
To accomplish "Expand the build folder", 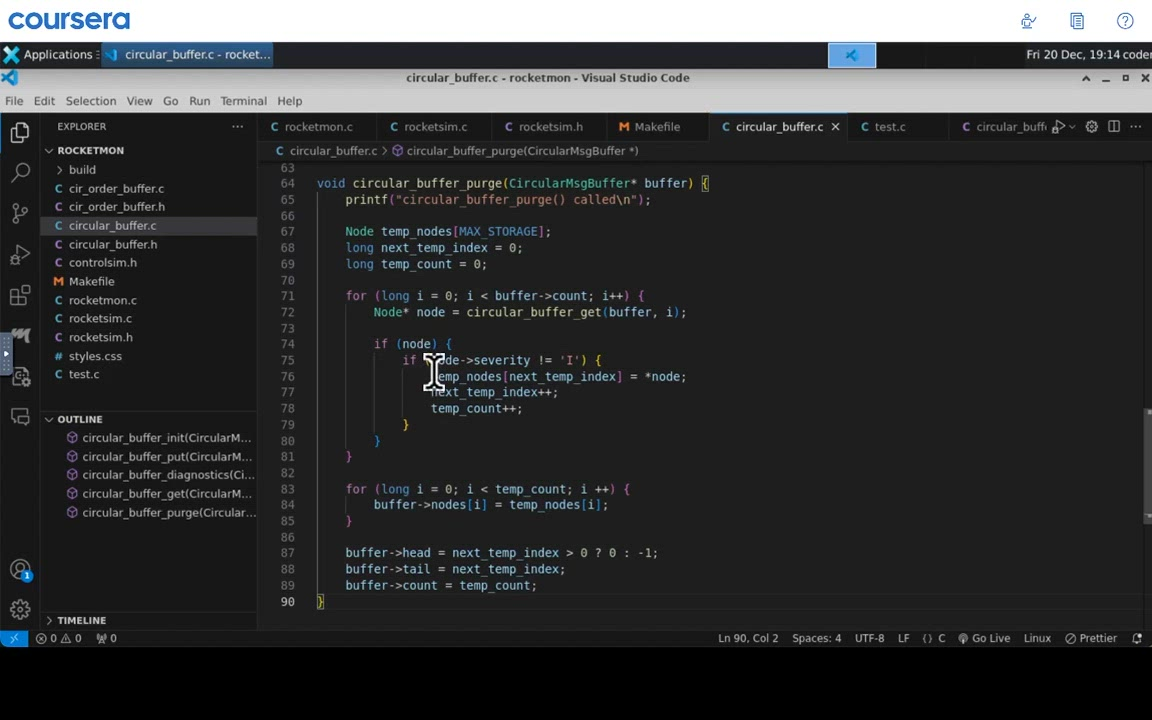I will point(82,170).
